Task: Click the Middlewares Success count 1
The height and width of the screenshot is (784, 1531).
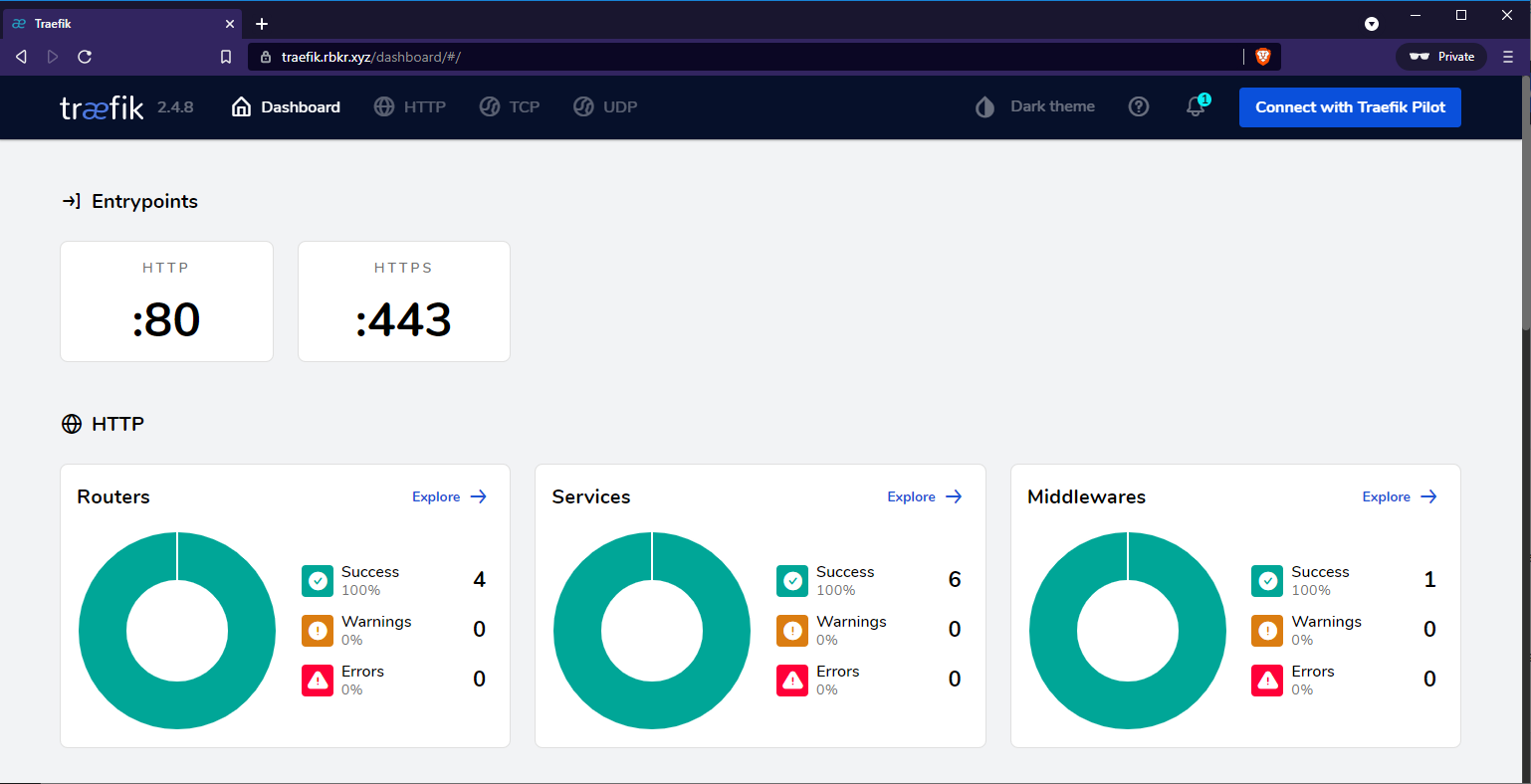Action: [1430, 580]
